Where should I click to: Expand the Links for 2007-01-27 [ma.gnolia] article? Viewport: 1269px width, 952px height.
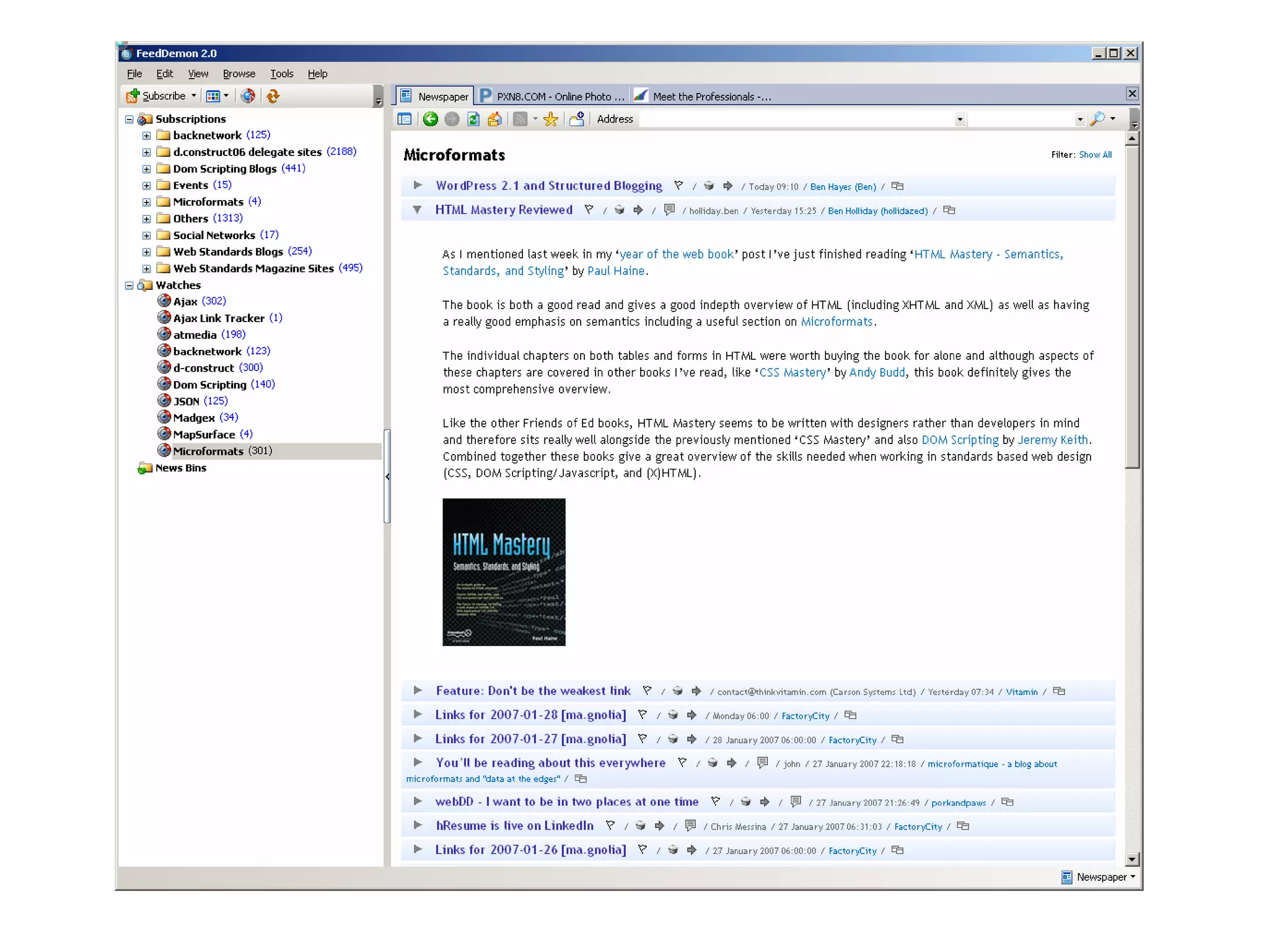pos(418,738)
